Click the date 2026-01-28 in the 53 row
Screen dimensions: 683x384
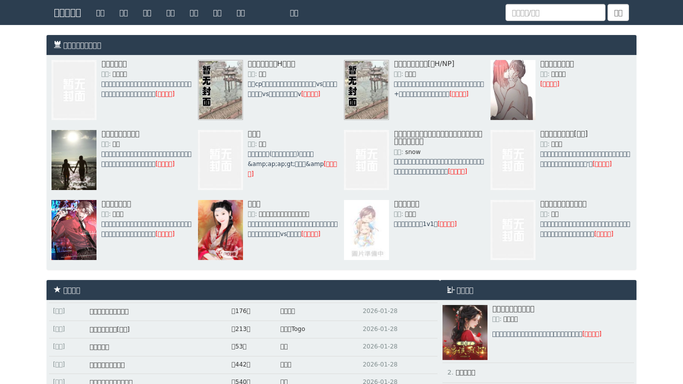(x=380, y=347)
